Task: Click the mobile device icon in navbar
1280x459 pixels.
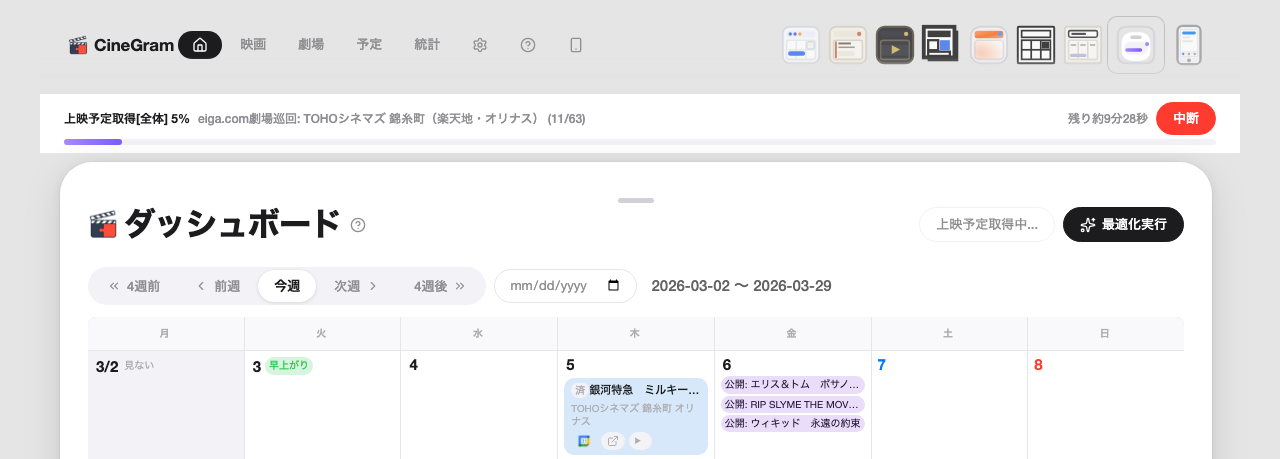Action: [576, 45]
